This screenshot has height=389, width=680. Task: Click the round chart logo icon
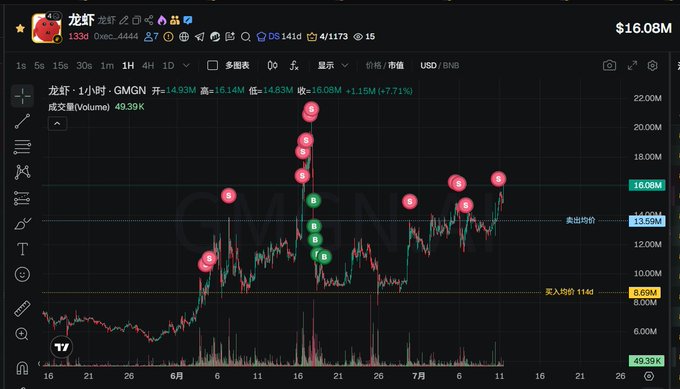215,37
